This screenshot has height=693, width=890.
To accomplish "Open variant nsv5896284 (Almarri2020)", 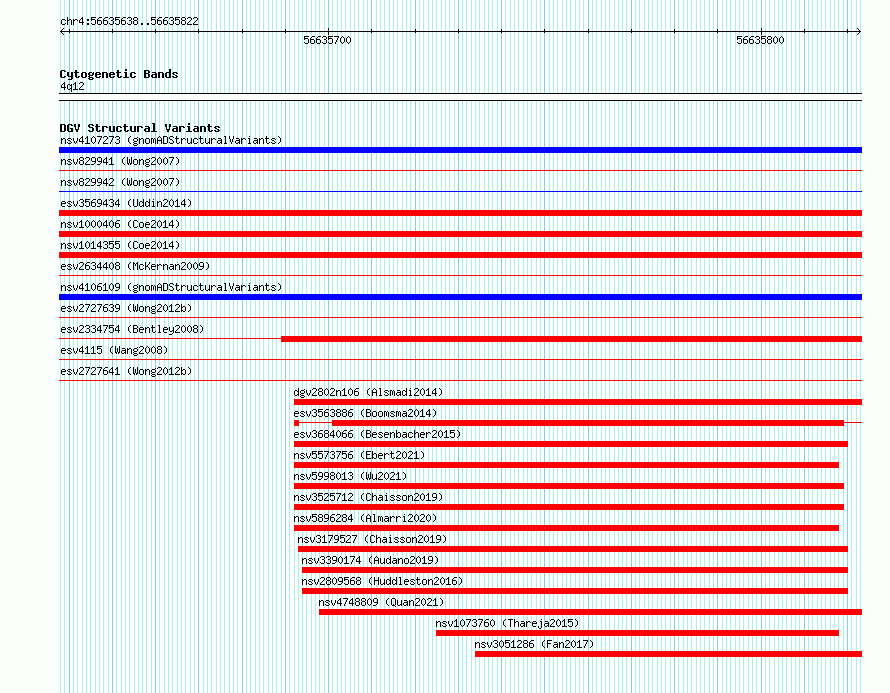I will tap(365, 518).
